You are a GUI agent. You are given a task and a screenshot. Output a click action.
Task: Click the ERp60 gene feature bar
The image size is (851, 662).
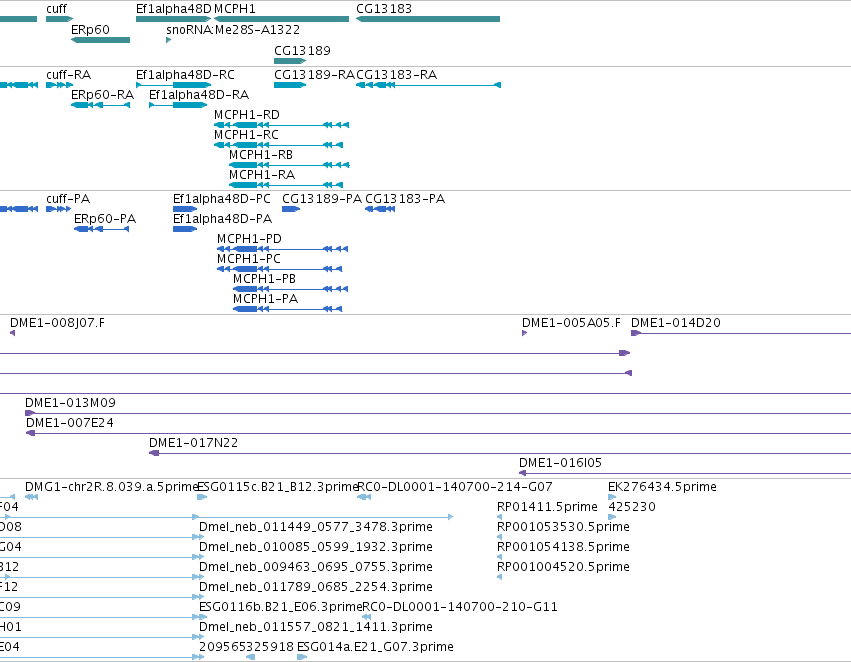click(x=100, y=40)
